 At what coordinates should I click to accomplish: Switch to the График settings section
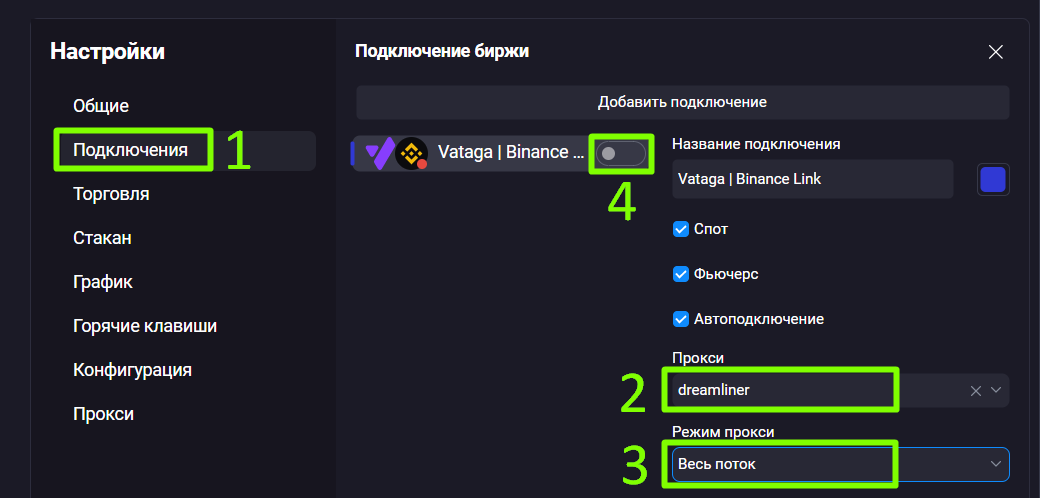(x=103, y=282)
